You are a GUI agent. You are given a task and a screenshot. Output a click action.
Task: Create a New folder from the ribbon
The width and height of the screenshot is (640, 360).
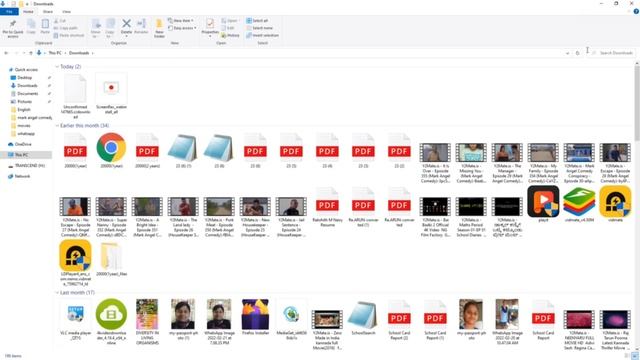tap(159, 28)
